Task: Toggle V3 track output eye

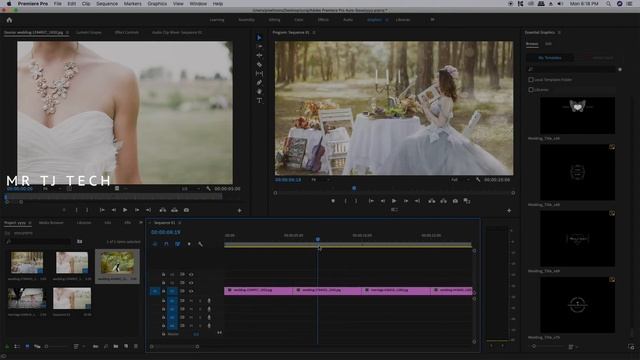Action: coord(191,274)
